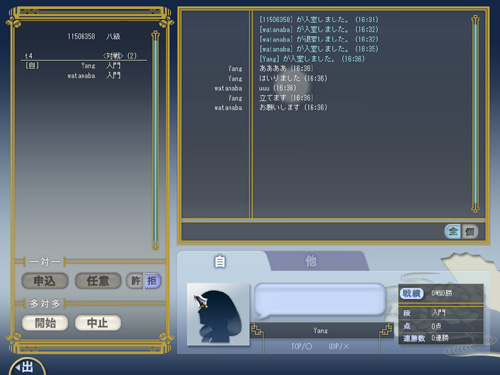This screenshot has width=500, height=375.
Task: Click the 中止 cancel button
Action: [x=98, y=323]
